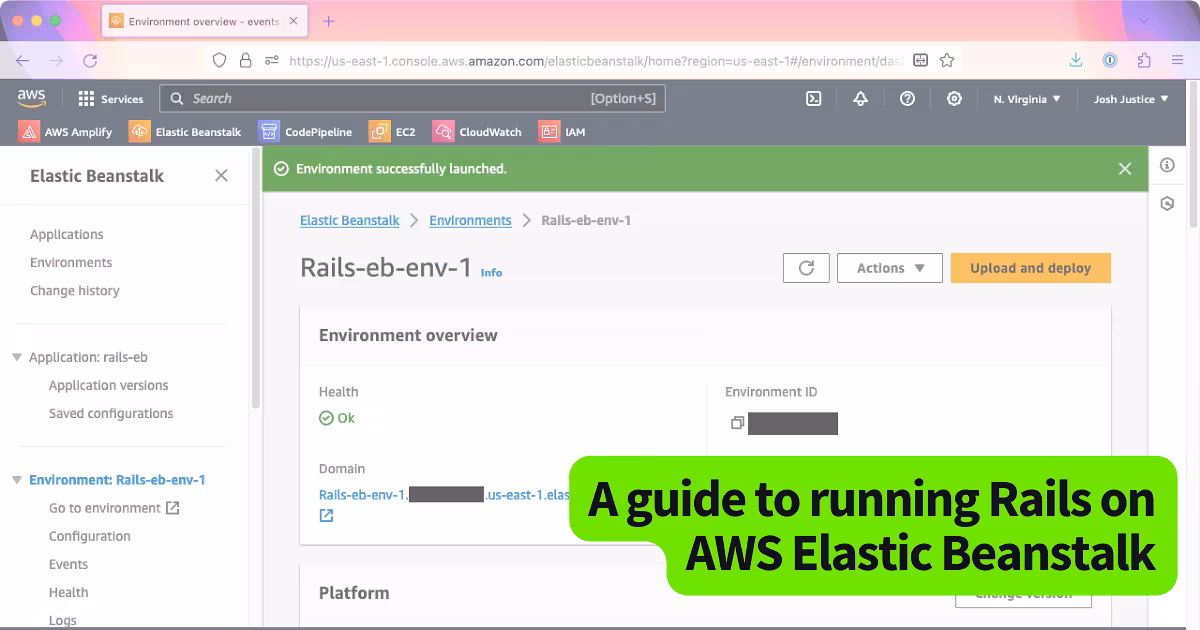Viewport: 1200px width, 630px height.
Task: Open the info panel icon on right
Action: point(1167,165)
